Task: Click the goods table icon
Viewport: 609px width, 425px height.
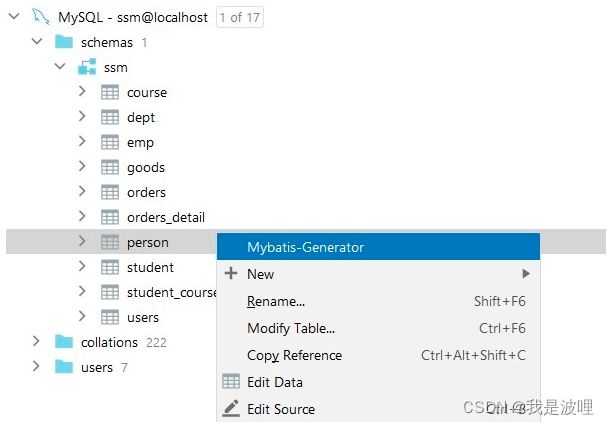Action: (x=110, y=167)
